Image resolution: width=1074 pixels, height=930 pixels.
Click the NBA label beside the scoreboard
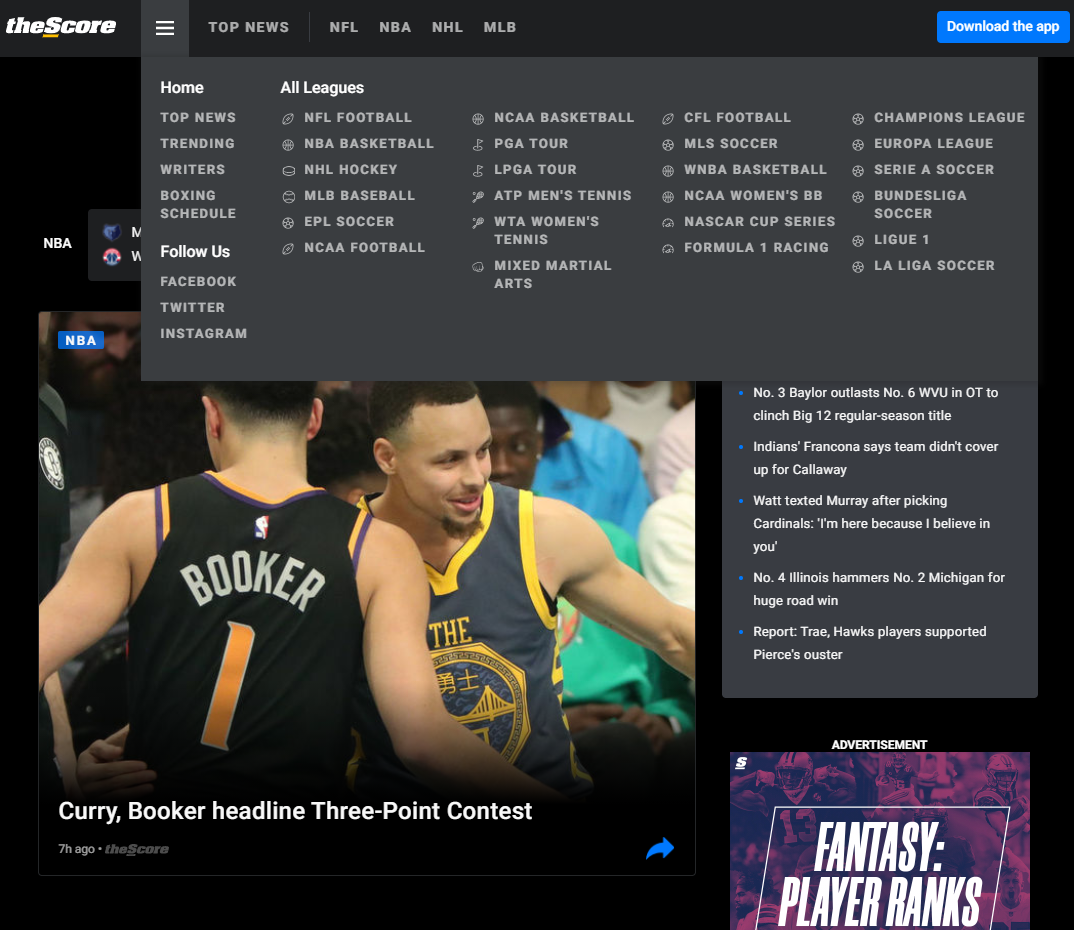58,244
